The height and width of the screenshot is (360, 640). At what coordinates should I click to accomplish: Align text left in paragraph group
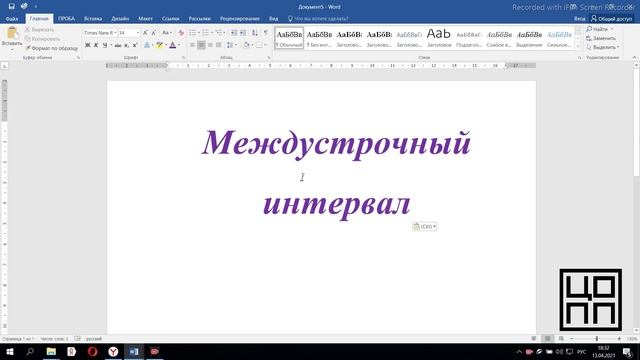click(x=192, y=45)
